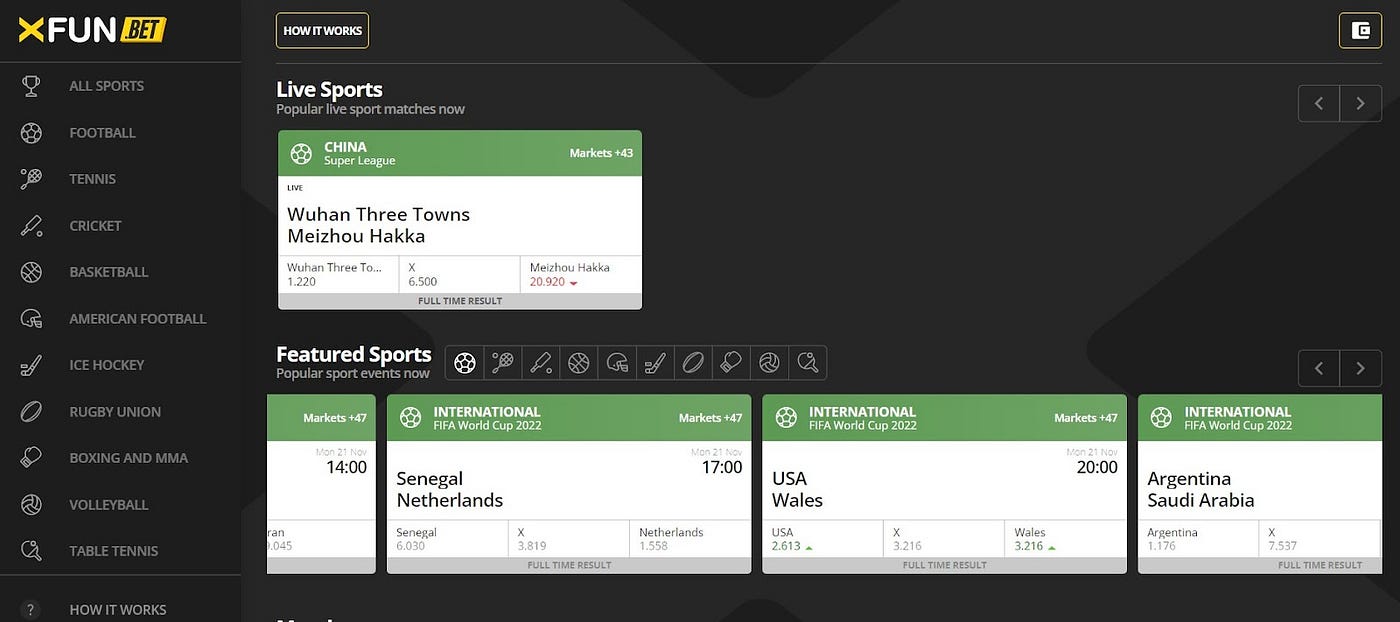
Task: Select the Volleyball icon in sidebar
Action: click(x=31, y=504)
